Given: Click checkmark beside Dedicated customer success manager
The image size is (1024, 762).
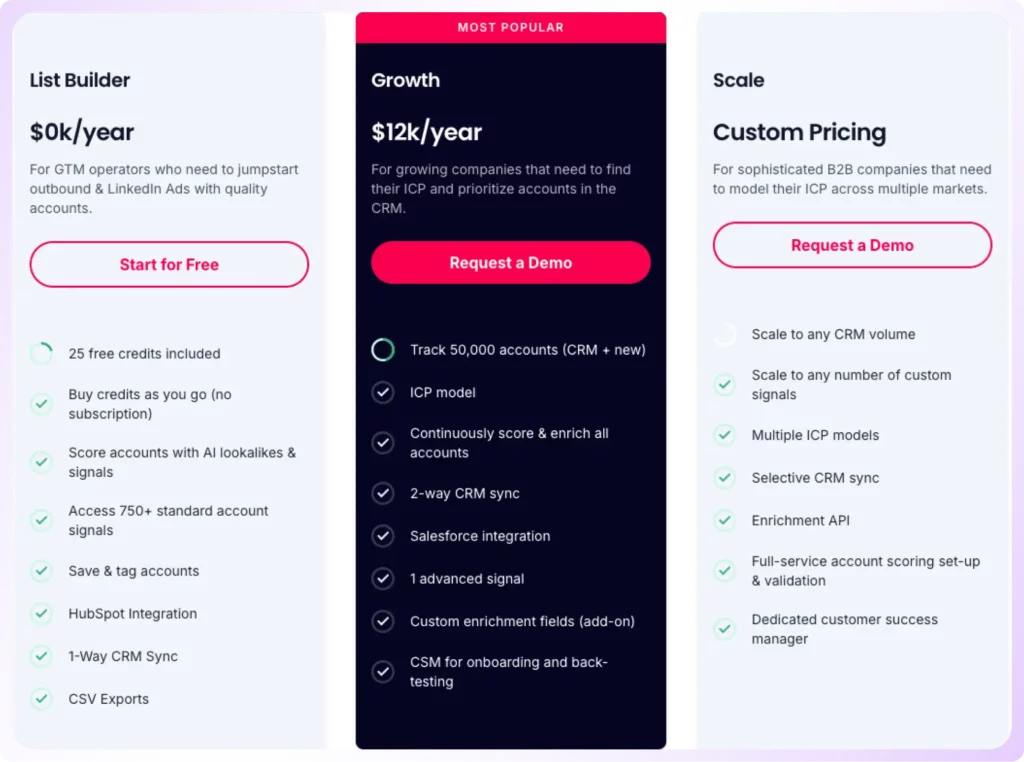Looking at the screenshot, I should [x=724, y=629].
